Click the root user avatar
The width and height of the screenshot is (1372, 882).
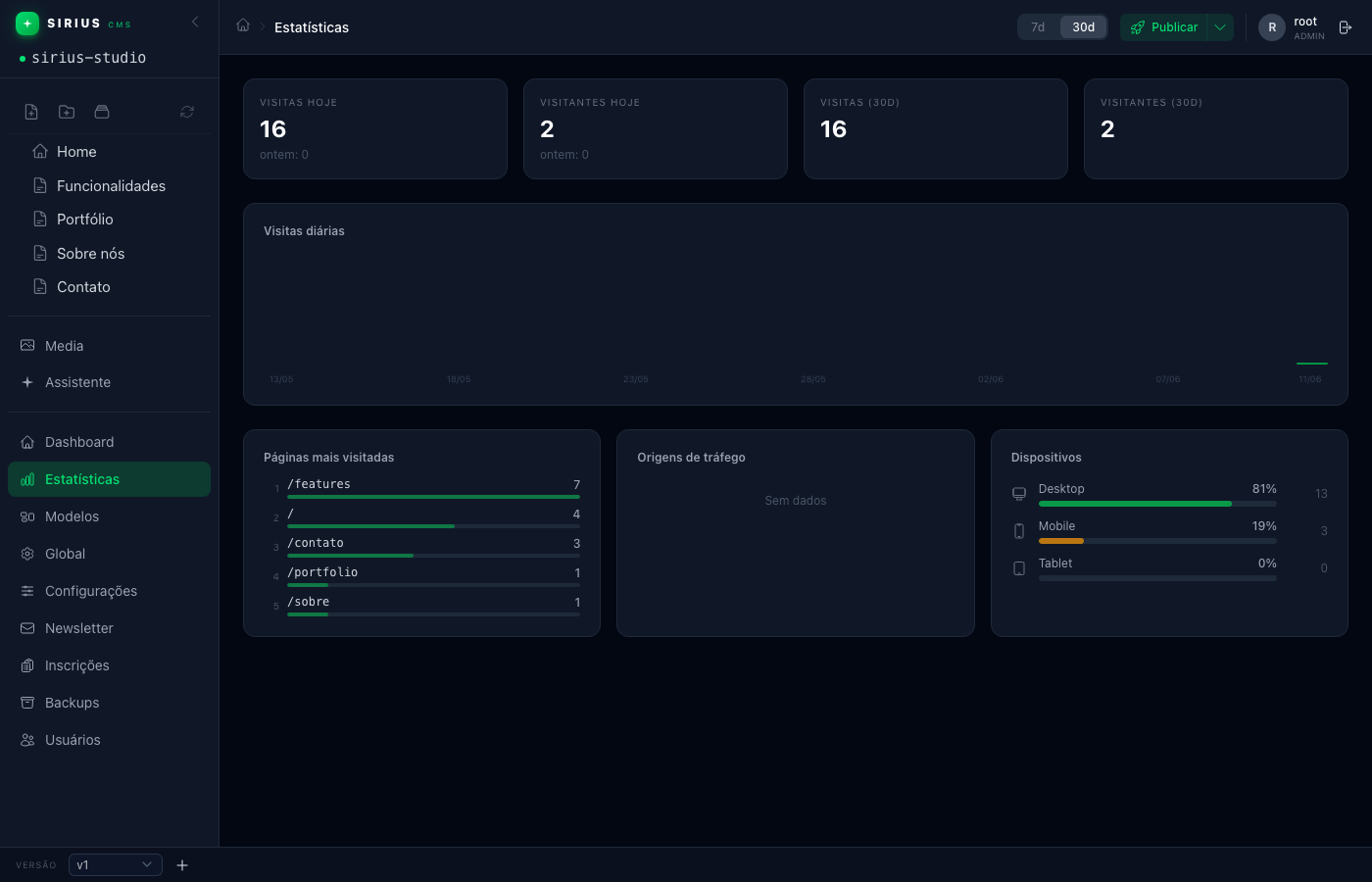coord(1272,27)
